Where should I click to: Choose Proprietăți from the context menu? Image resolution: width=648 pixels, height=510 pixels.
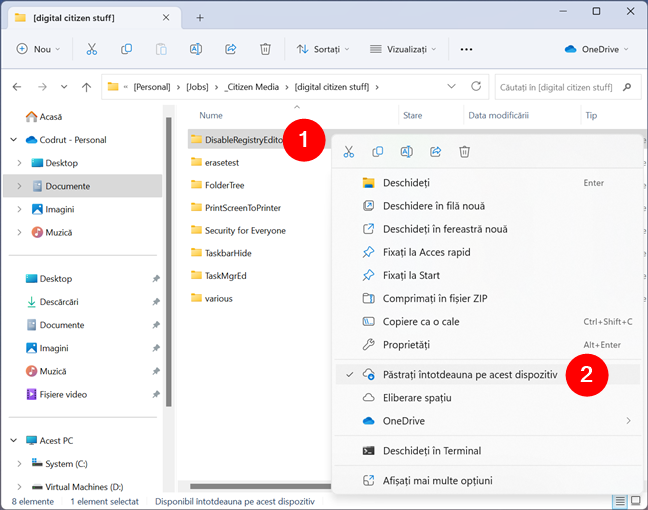click(x=488, y=345)
